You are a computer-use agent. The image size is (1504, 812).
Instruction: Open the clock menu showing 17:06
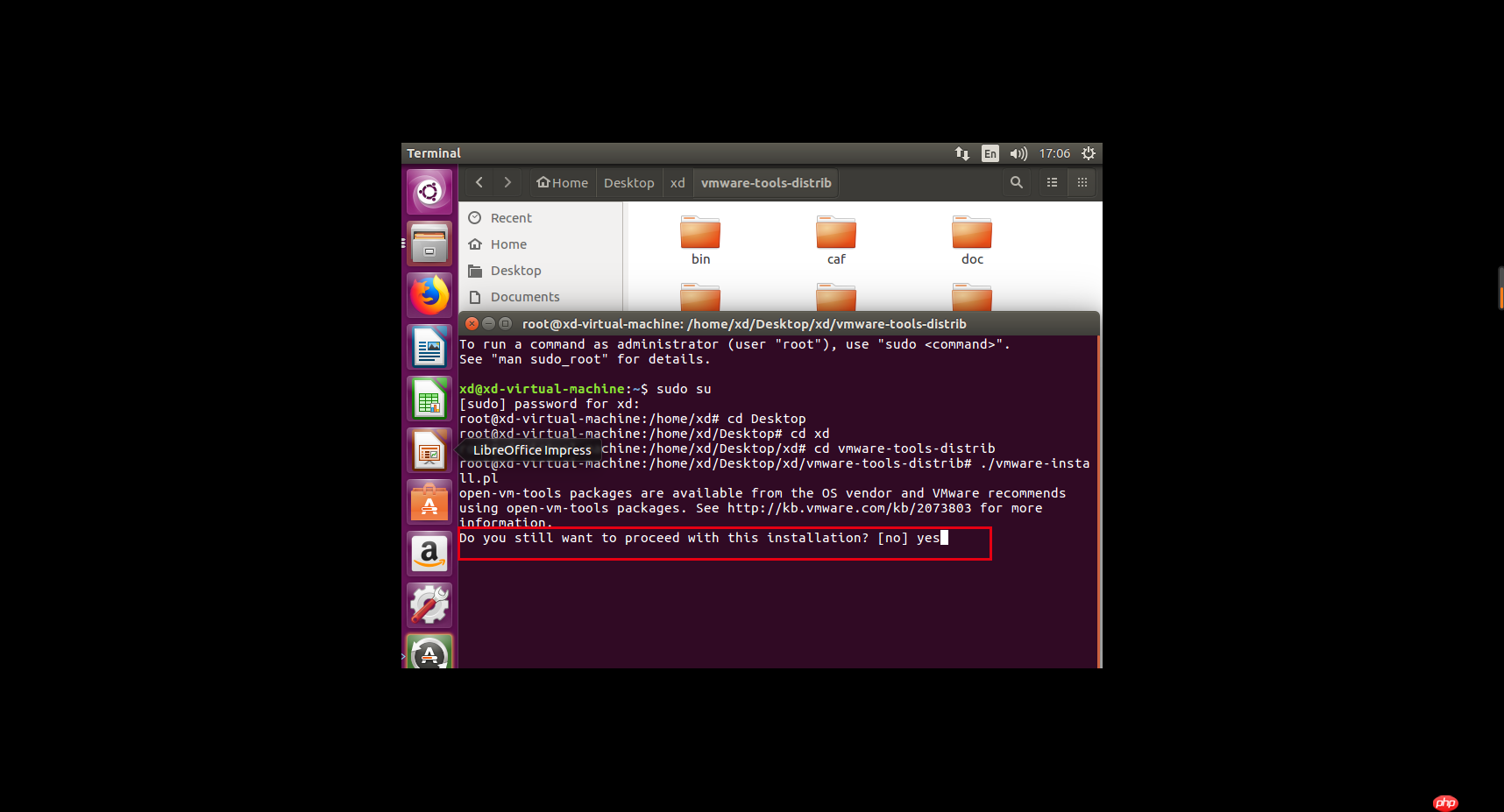click(1054, 152)
